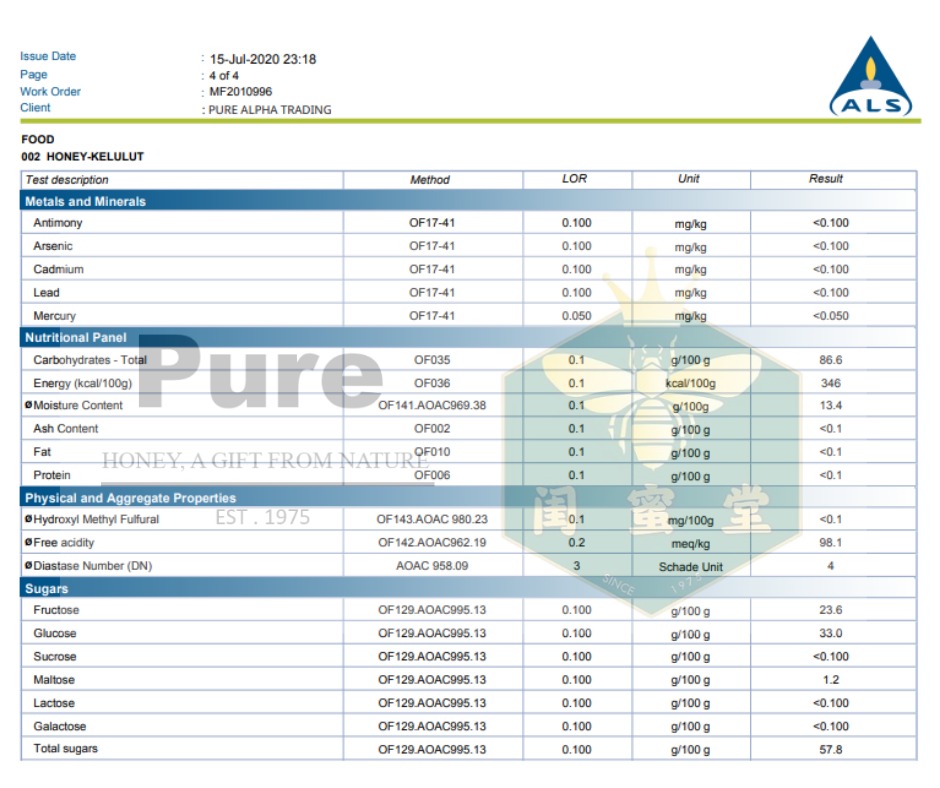Screen dimensions: 940x788
Task: Click the Hydroxyl Methyl Fulfural row label
Action: 96,519
